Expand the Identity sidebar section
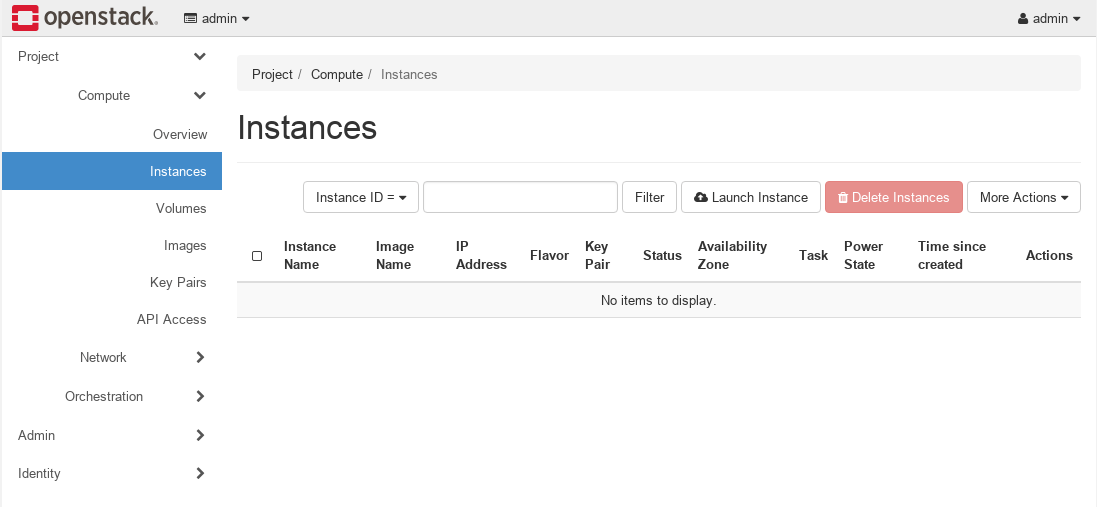Screen dimensions: 1097x507 [x=112, y=473]
